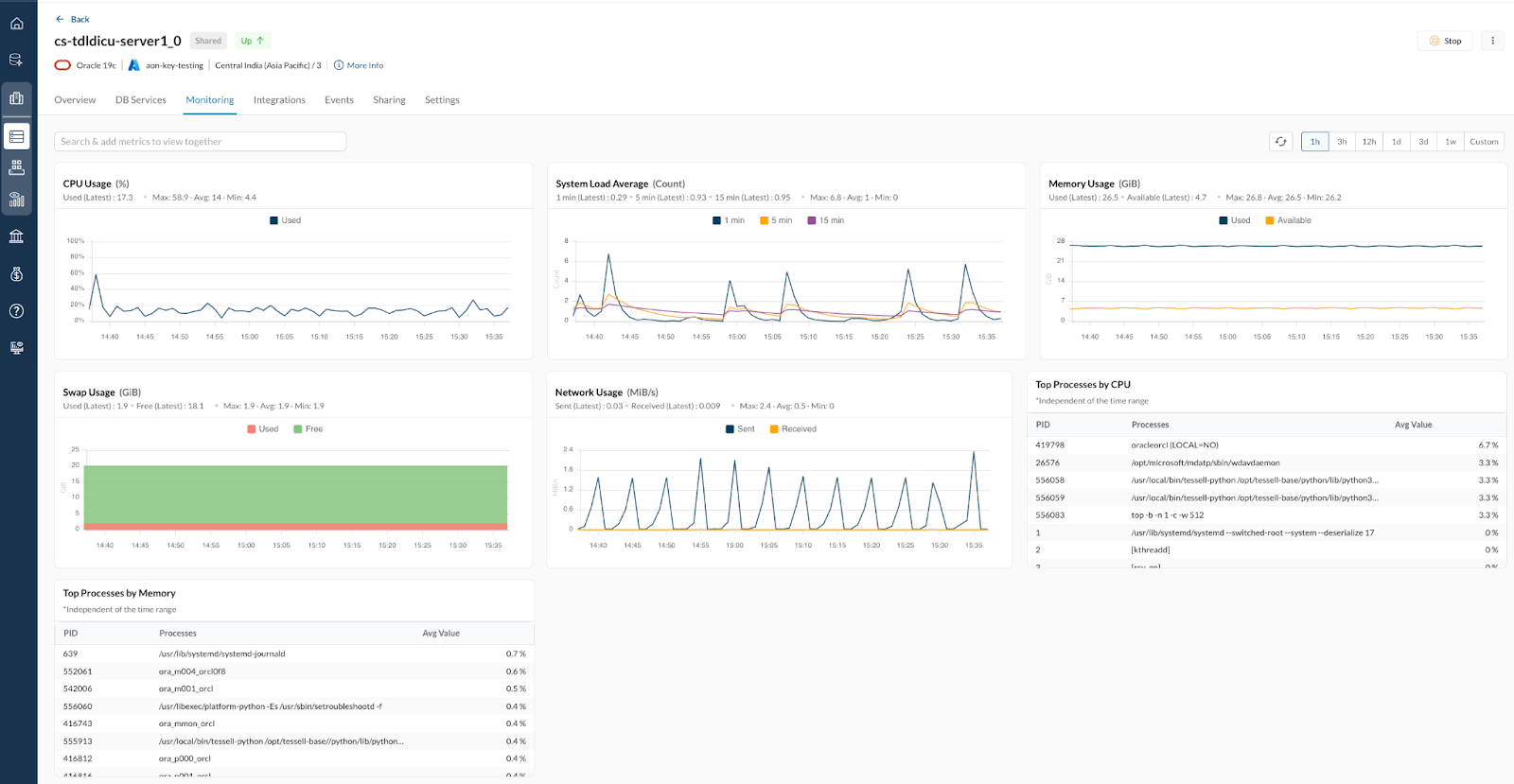
Task: Click the bank building sidebar icon
Action: tap(17, 236)
